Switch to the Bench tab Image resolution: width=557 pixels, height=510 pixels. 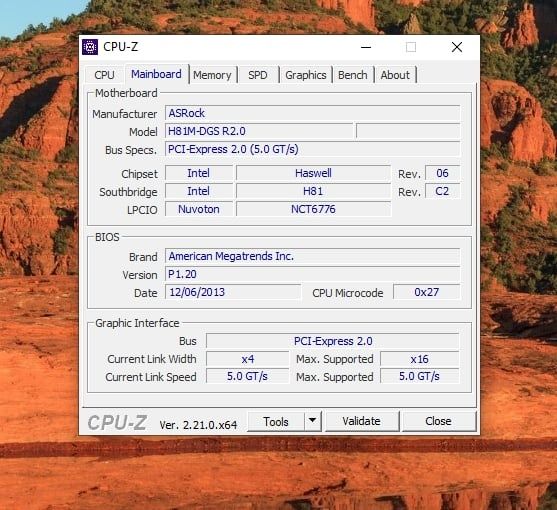(353, 75)
